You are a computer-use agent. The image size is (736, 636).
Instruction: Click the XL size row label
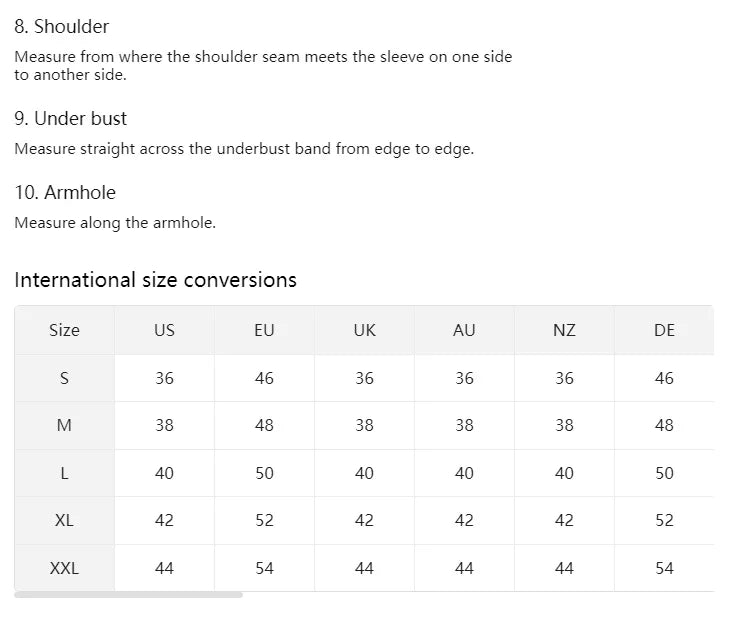click(x=64, y=520)
